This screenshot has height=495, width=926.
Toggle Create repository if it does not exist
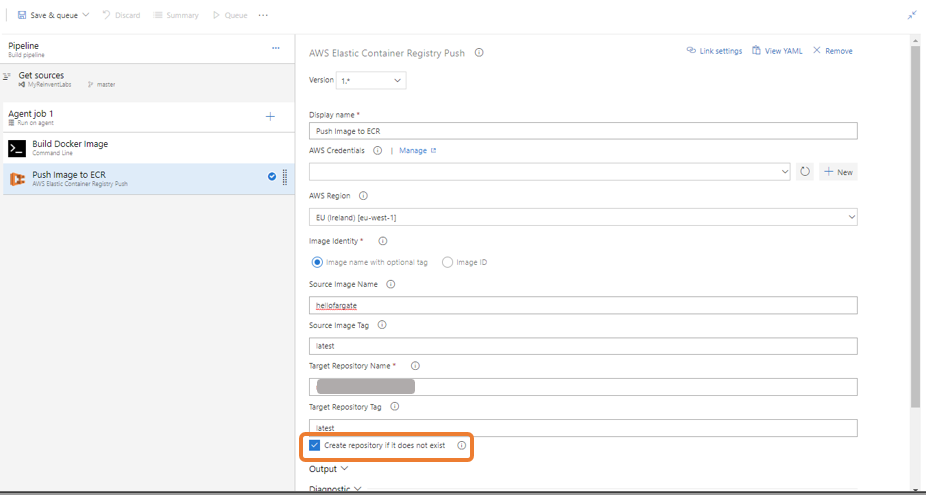pos(314,445)
